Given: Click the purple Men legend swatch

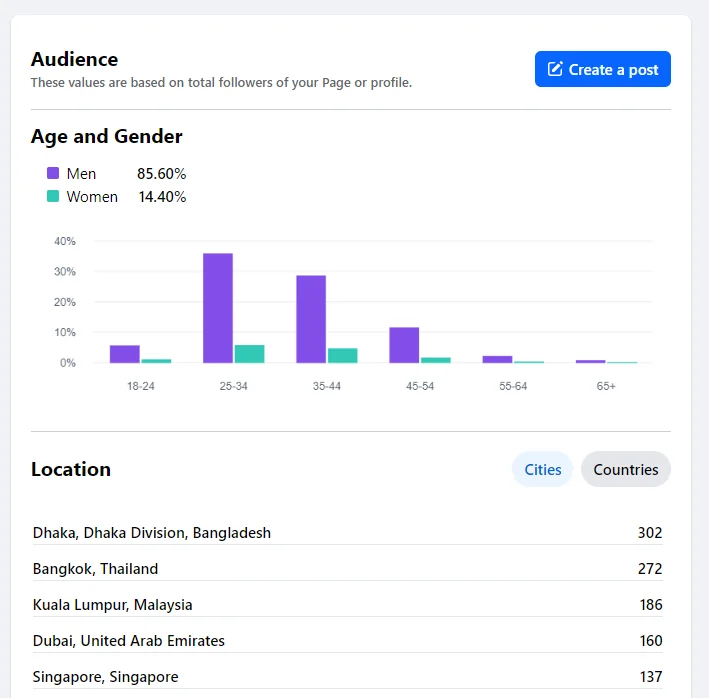Looking at the screenshot, I should point(53,173).
